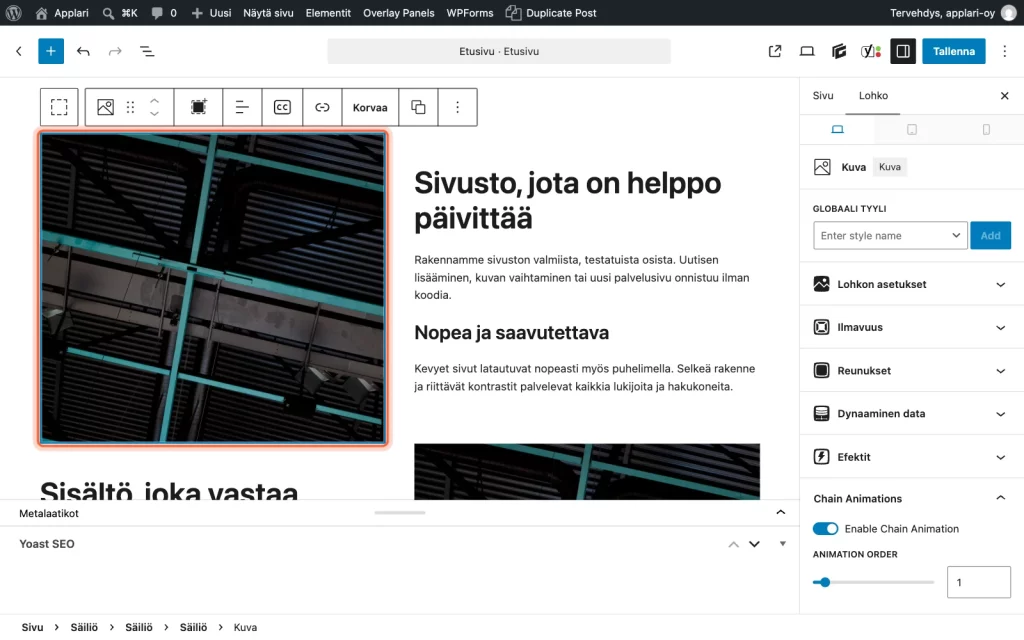Collapse the Chain Animations section
1024x640 pixels.
tap(911, 498)
